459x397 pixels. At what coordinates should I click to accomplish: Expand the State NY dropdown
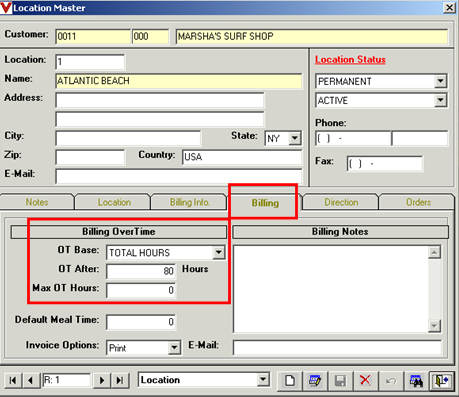pyautogui.click(x=295, y=138)
